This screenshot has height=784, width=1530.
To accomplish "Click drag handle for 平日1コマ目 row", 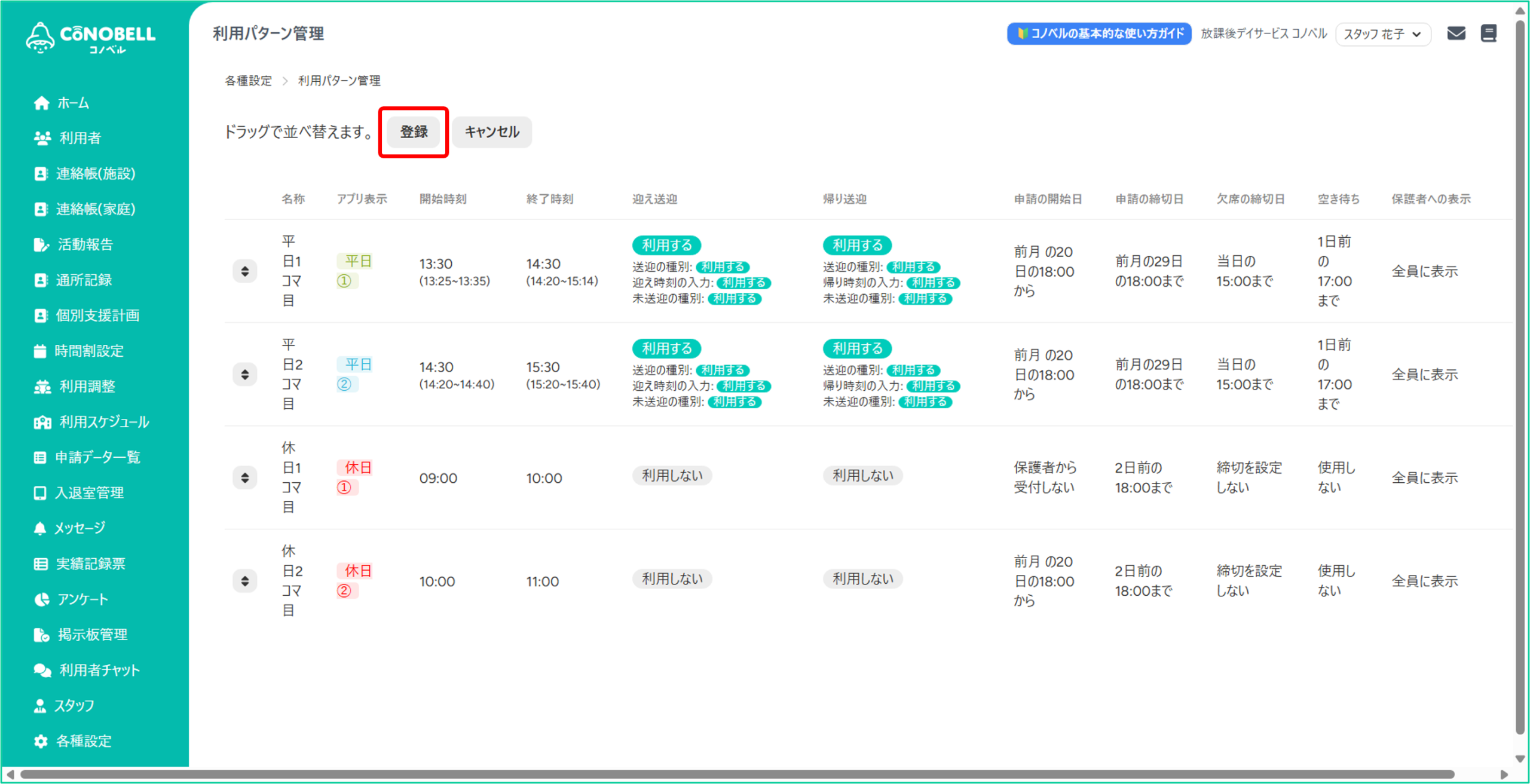I will 245,271.
